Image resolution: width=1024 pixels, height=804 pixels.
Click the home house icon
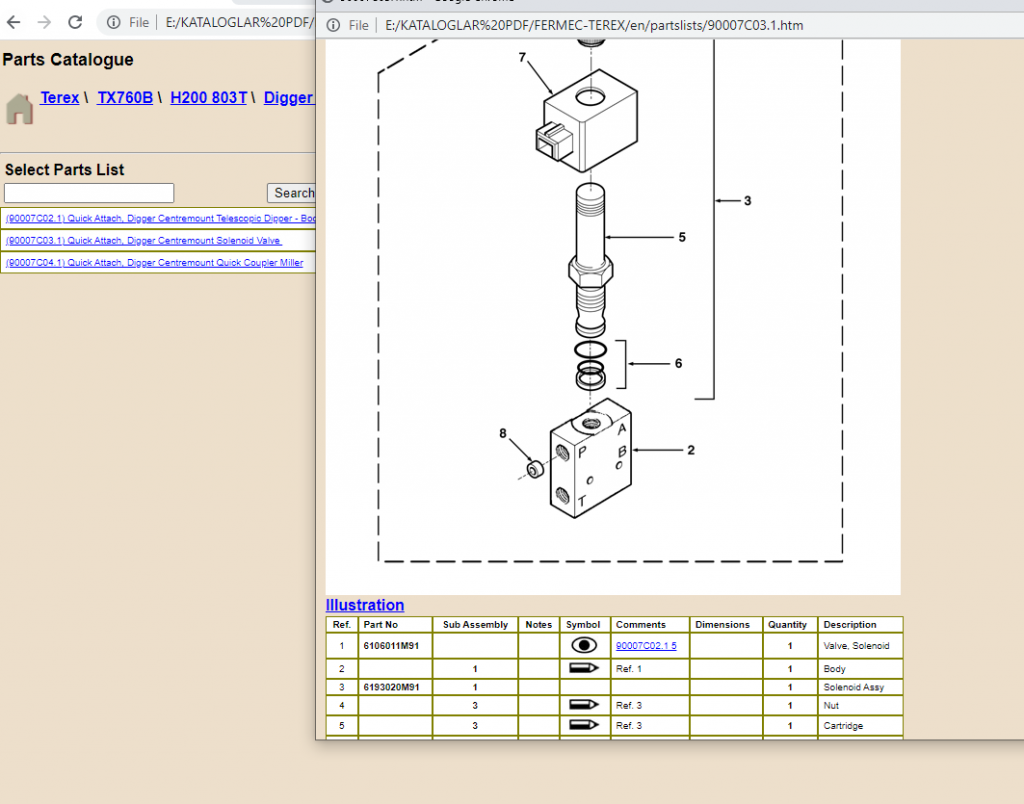click(x=18, y=108)
